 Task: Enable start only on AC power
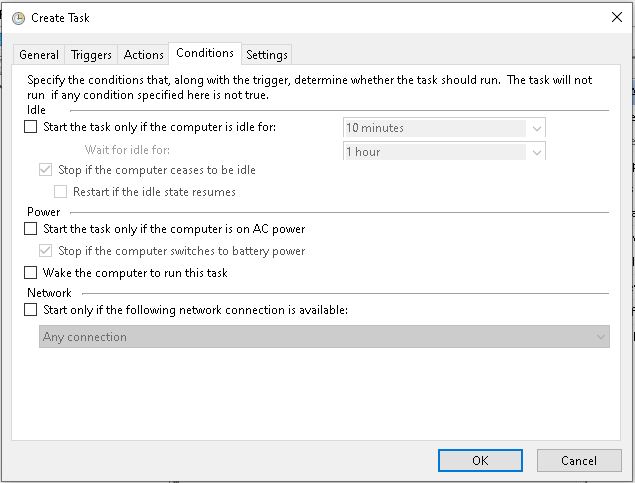coord(30,229)
